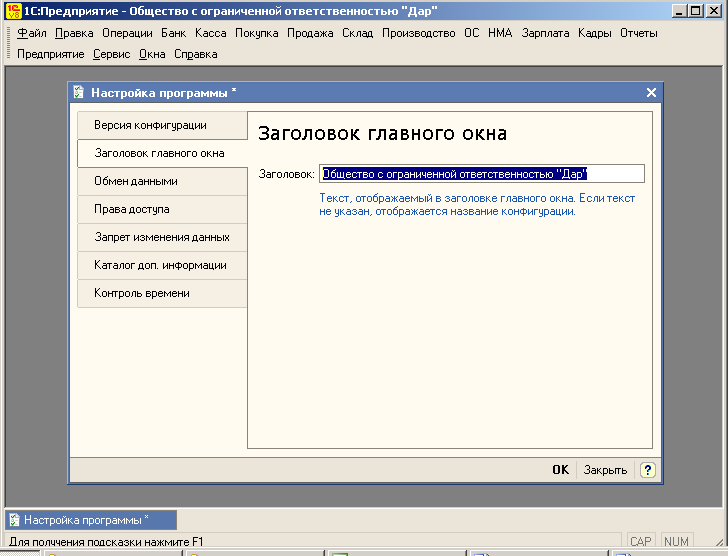Click the large Заголовок главного окна heading
Image resolution: width=728 pixels, height=556 pixels.
point(382,133)
